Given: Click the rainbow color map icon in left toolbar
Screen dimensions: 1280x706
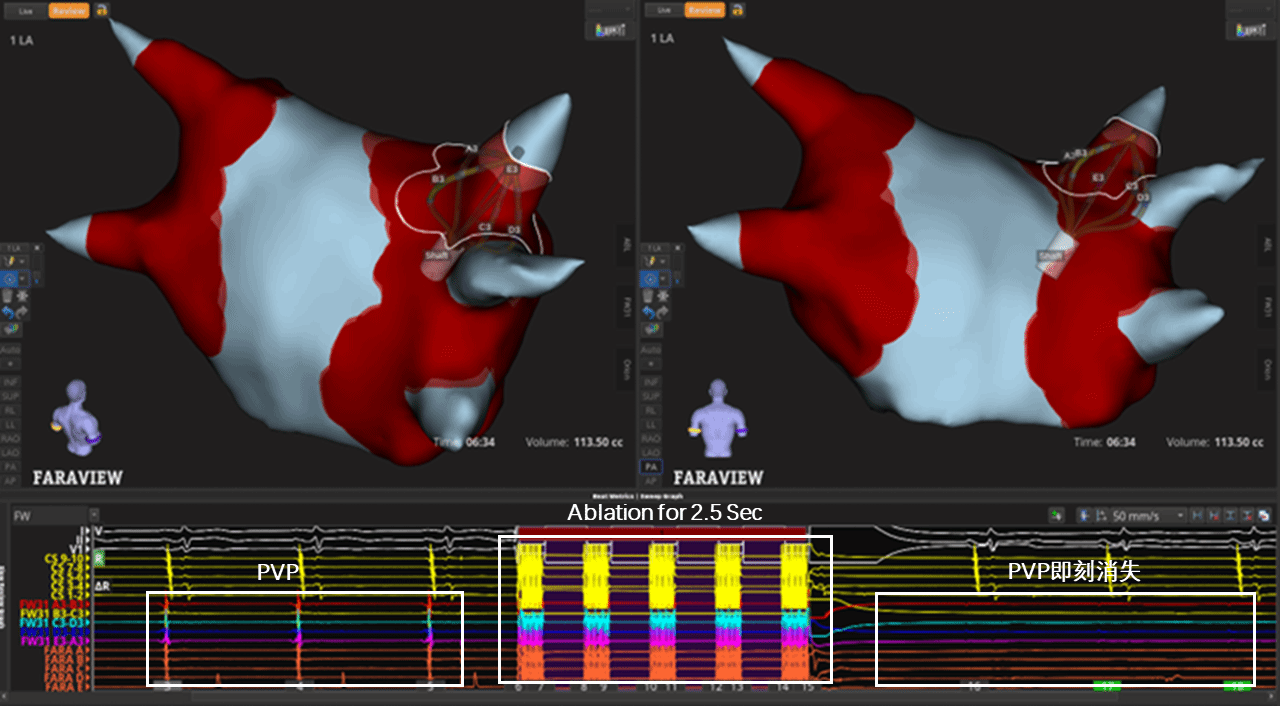Looking at the screenshot, I should click(x=10, y=329).
